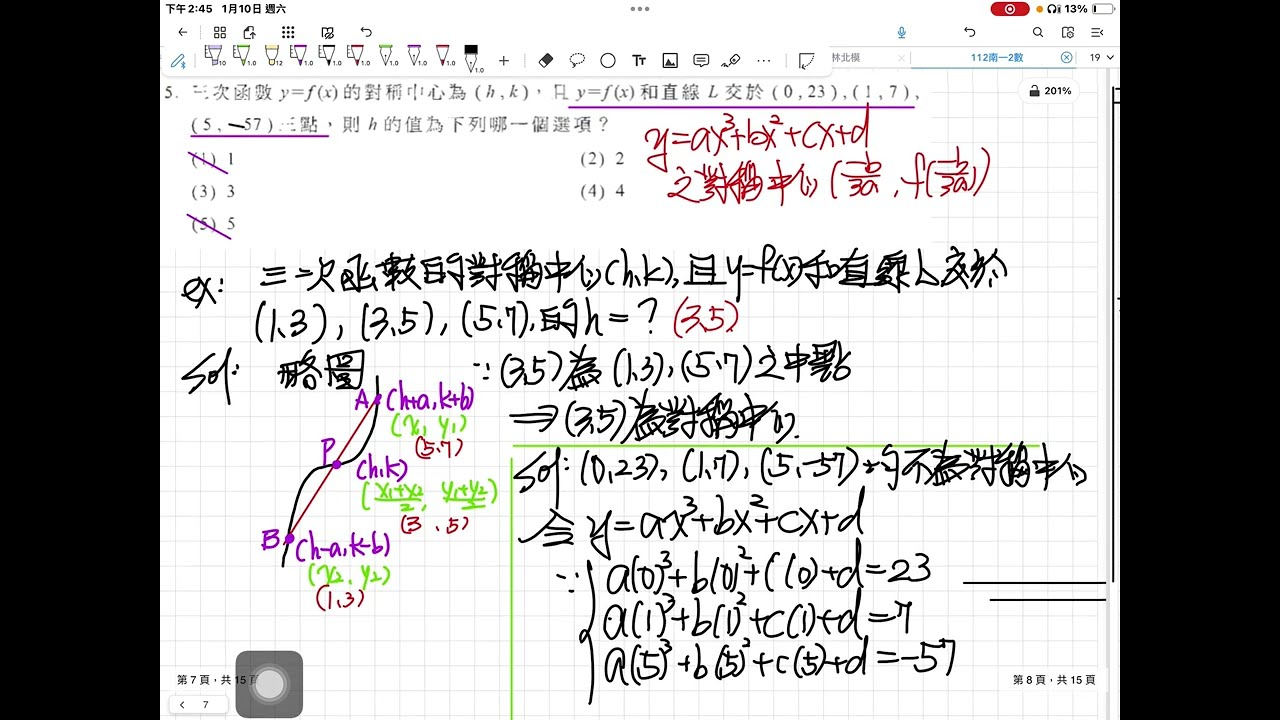Viewport: 1280px width, 720px height.
Task: Select the Text Tt tool
Action: click(639, 60)
